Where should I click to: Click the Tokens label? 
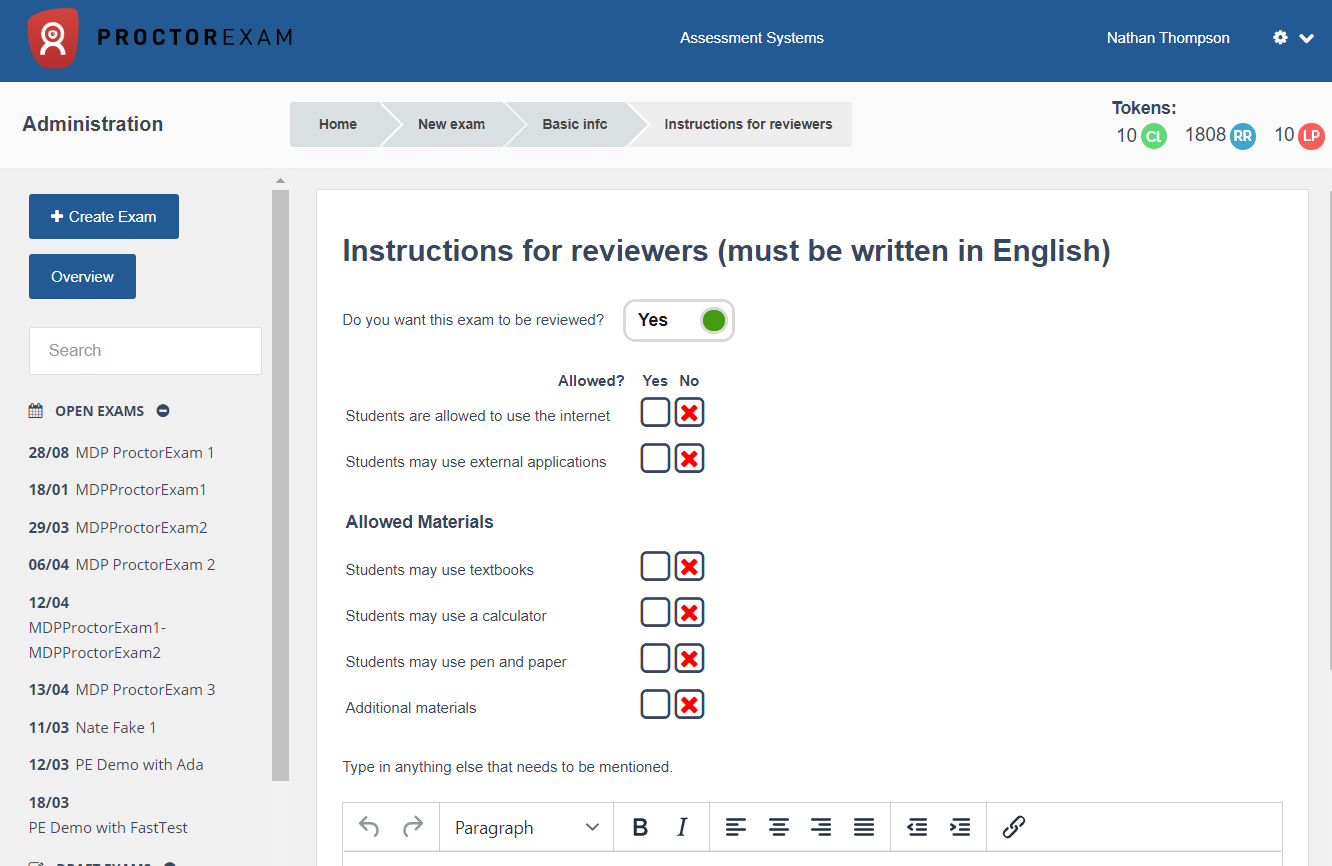(x=1144, y=108)
